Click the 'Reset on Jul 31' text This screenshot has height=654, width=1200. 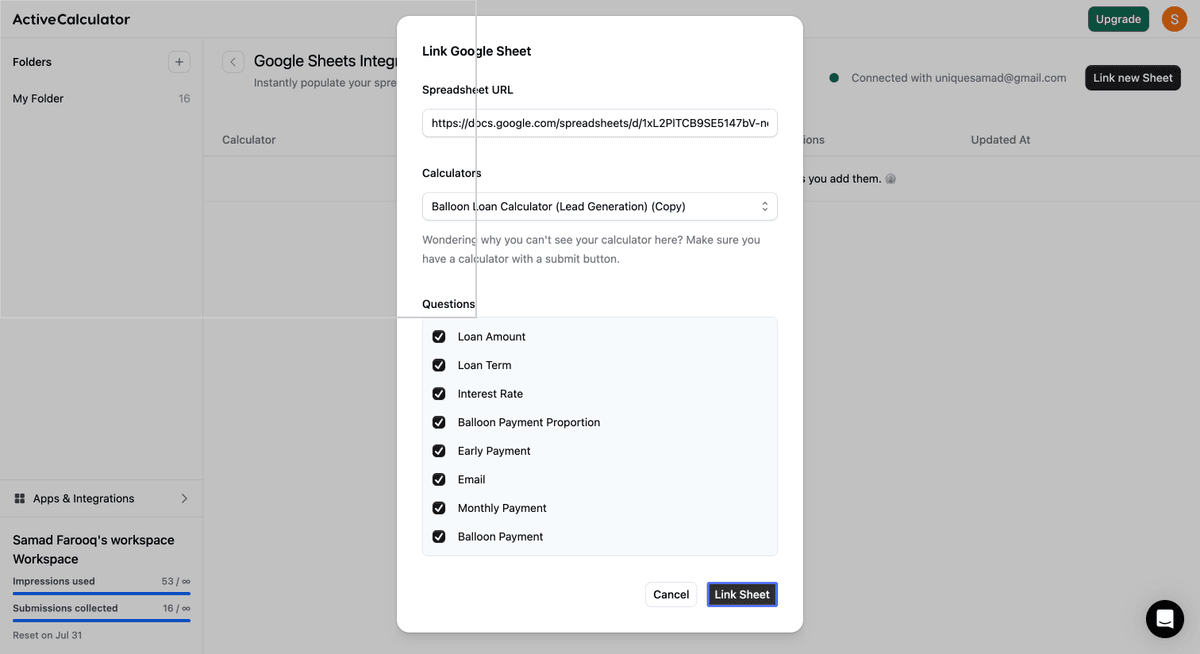(46, 635)
